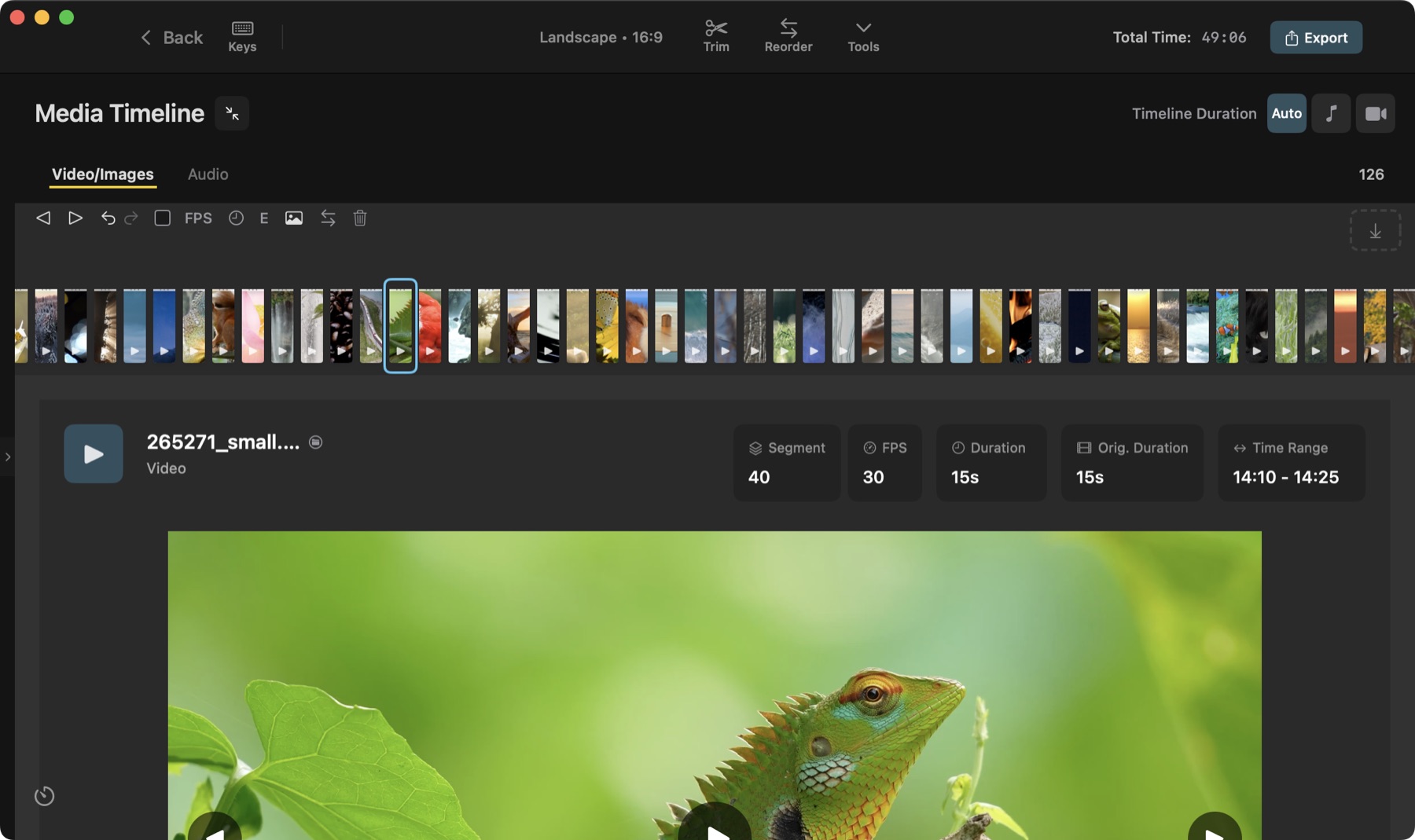The image size is (1415, 840).
Task: Click the swap arrows toolbar icon
Action: 328,218
